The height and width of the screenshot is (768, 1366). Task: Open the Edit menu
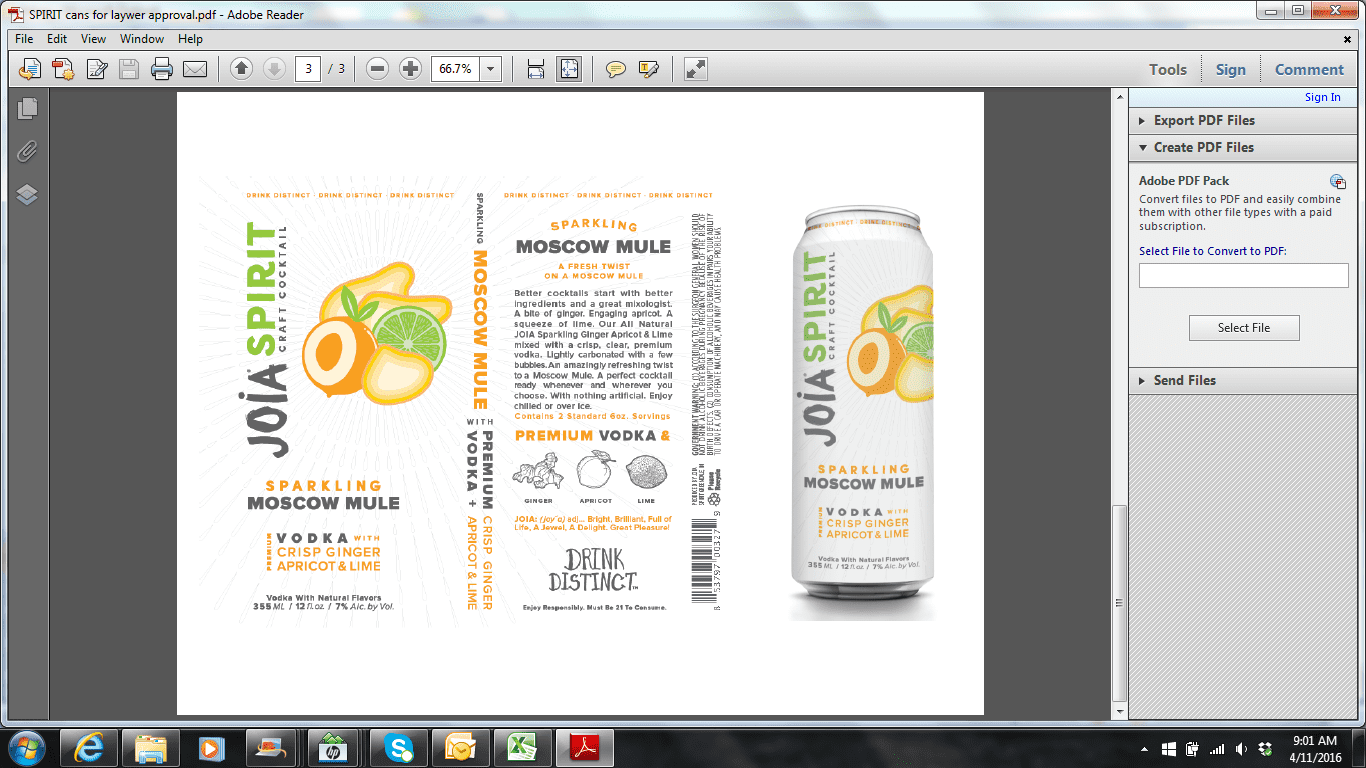pos(57,39)
